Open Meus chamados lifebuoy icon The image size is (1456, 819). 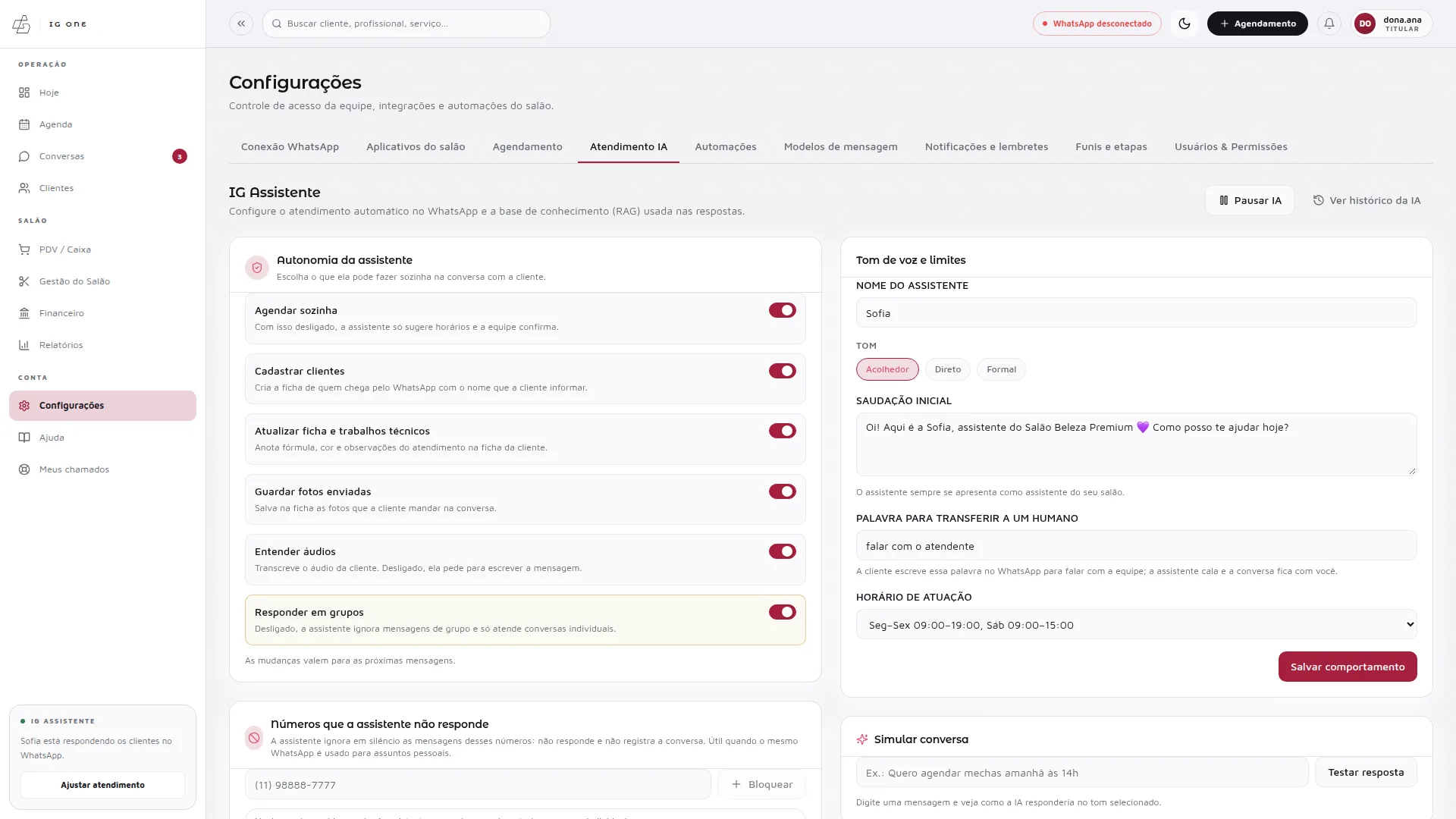coord(24,469)
